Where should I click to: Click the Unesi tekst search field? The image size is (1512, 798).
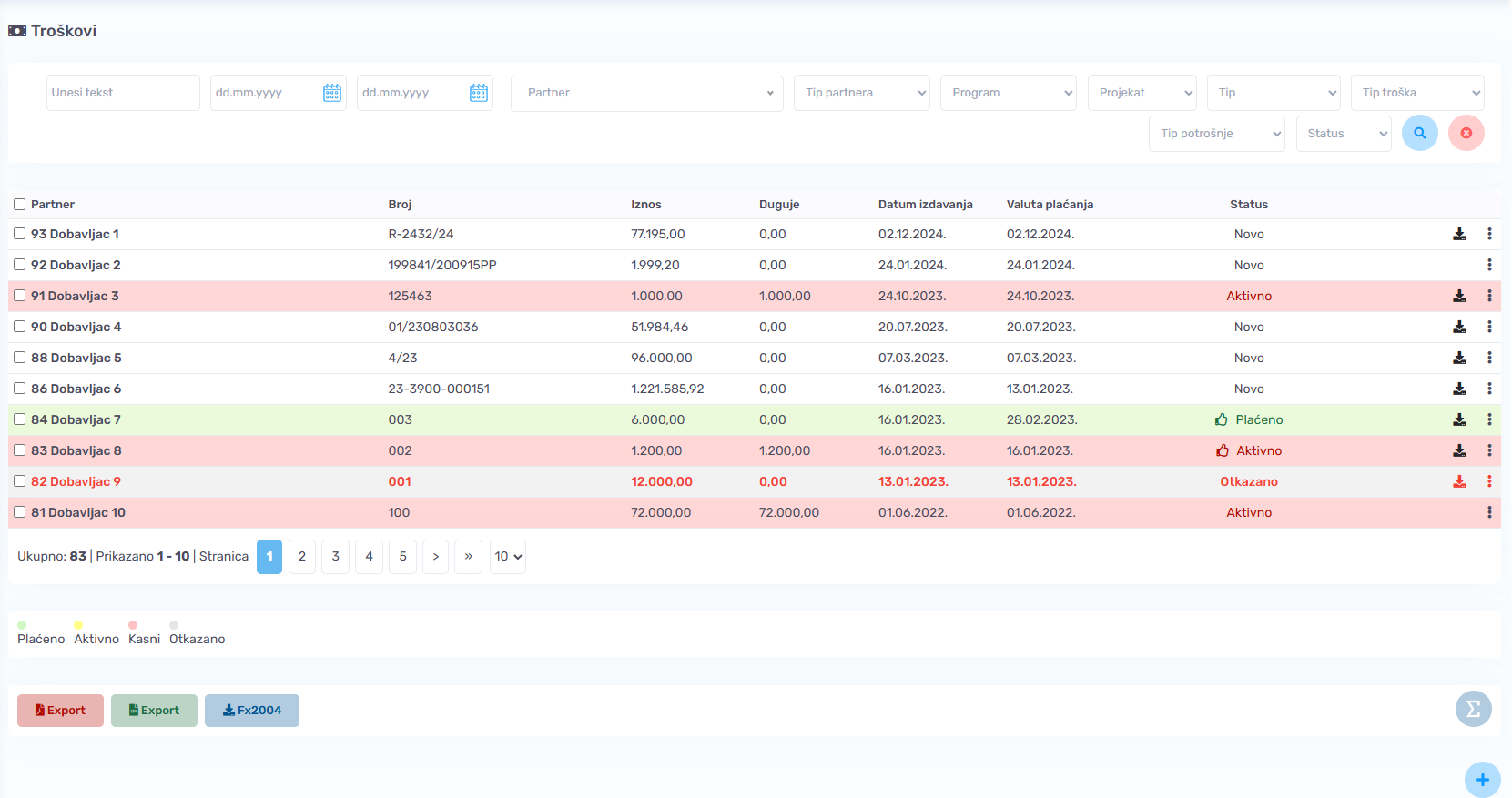click(x=123, y=93)
